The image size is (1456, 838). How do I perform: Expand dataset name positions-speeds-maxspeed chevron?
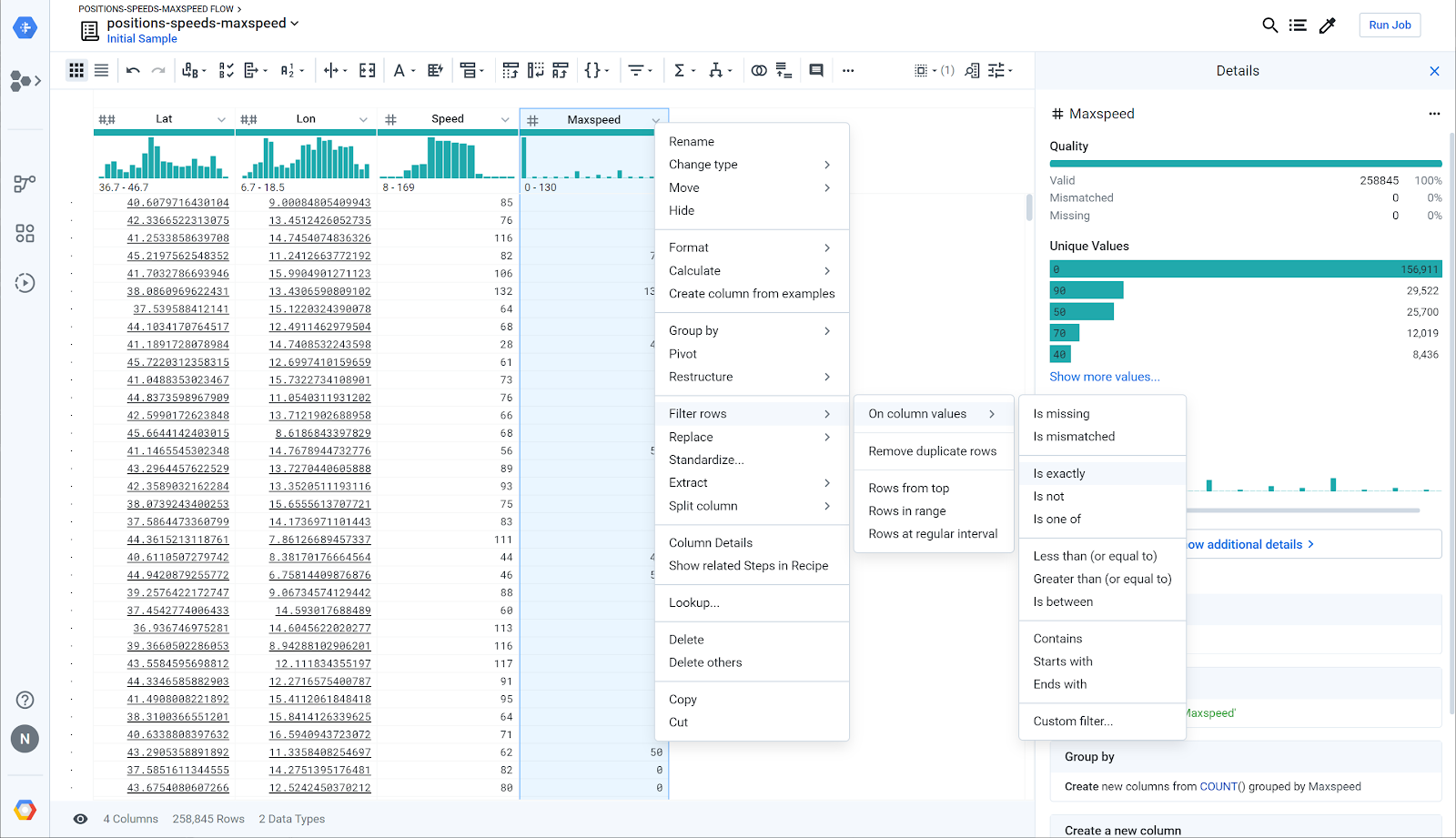[x=294, y=24]
